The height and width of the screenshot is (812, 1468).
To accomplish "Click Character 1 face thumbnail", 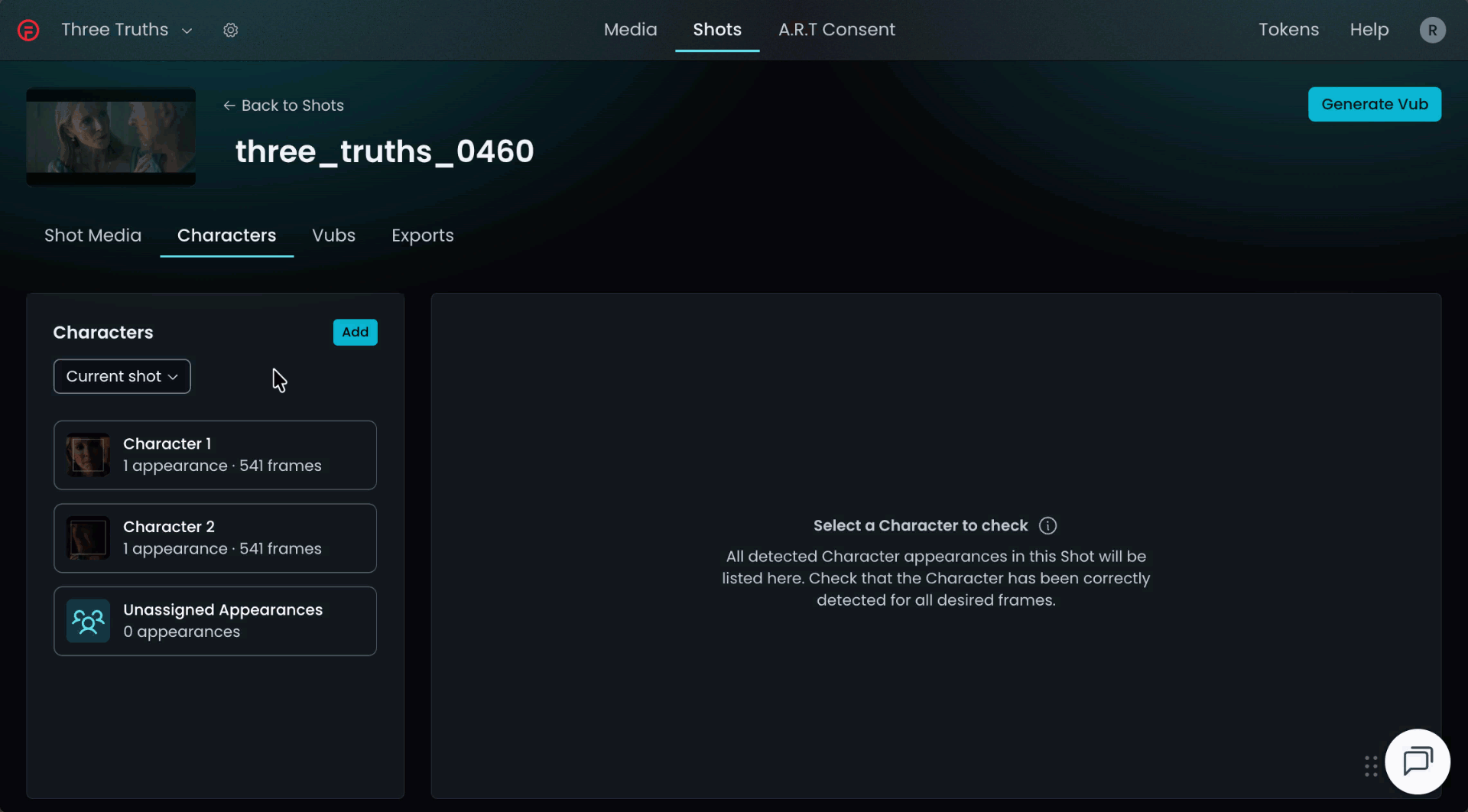I will [88, 455].
